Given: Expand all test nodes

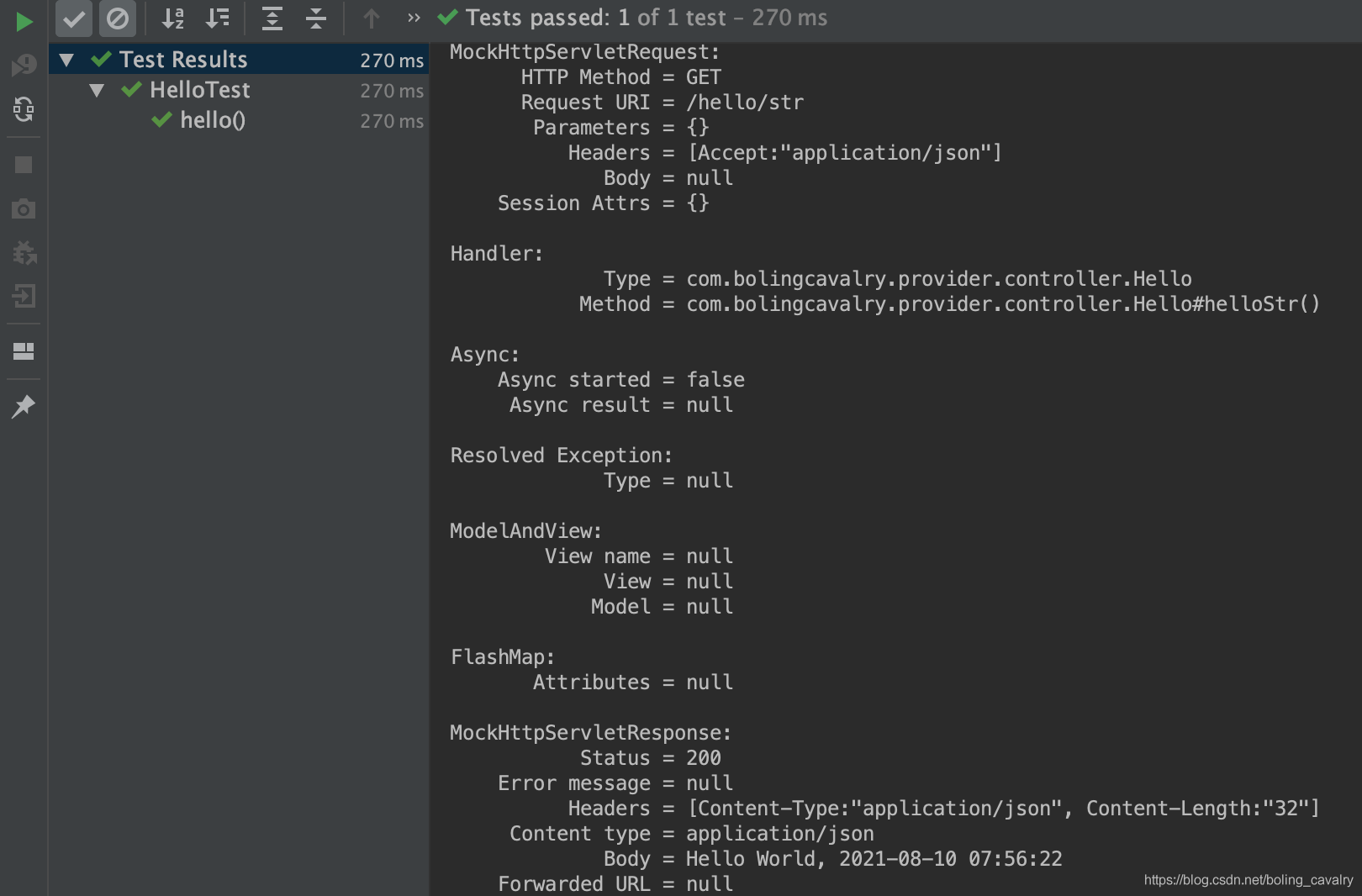Looking at the screenshot, I should tap(272, 18).
